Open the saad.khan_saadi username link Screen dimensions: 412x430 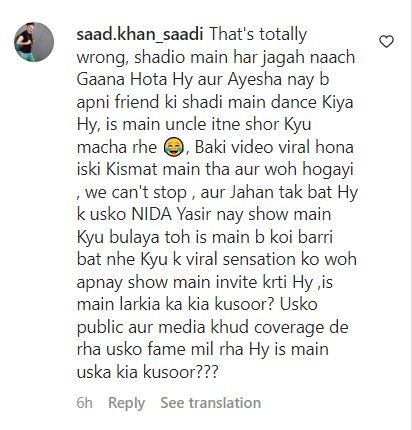[140, 34]
